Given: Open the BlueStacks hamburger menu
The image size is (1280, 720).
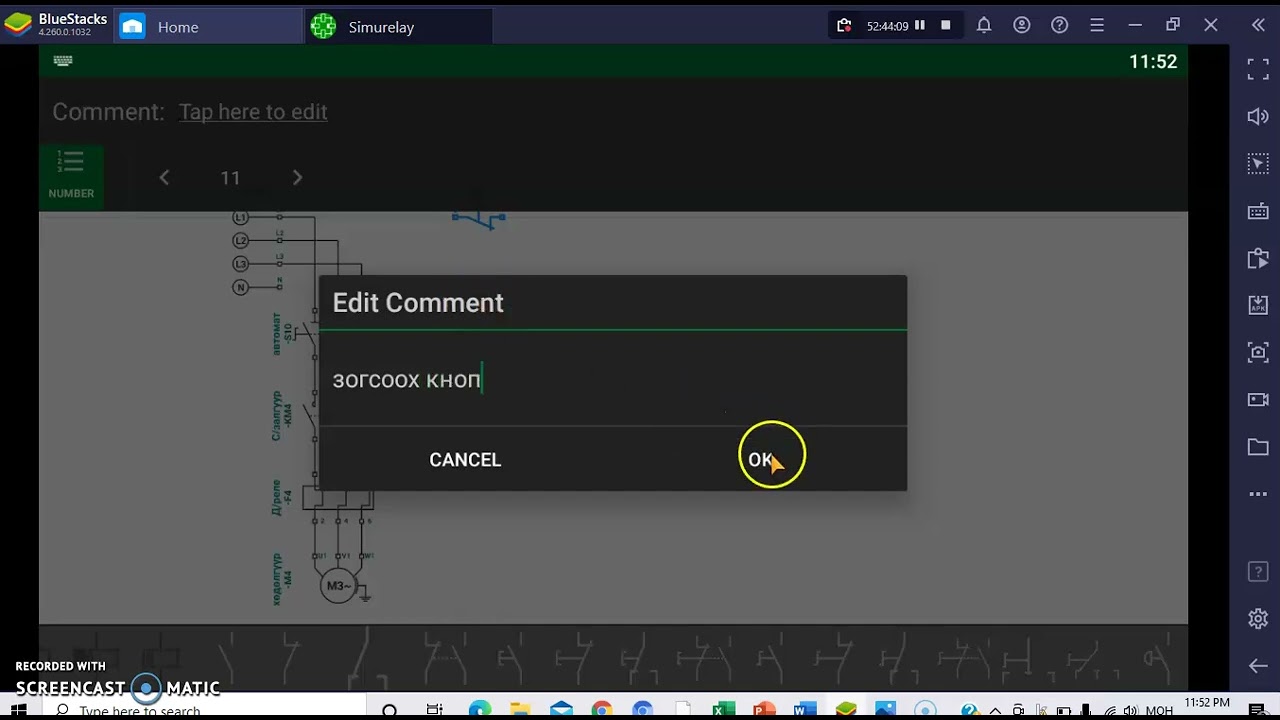Looking at the screenshot, I should point(1097,26).
